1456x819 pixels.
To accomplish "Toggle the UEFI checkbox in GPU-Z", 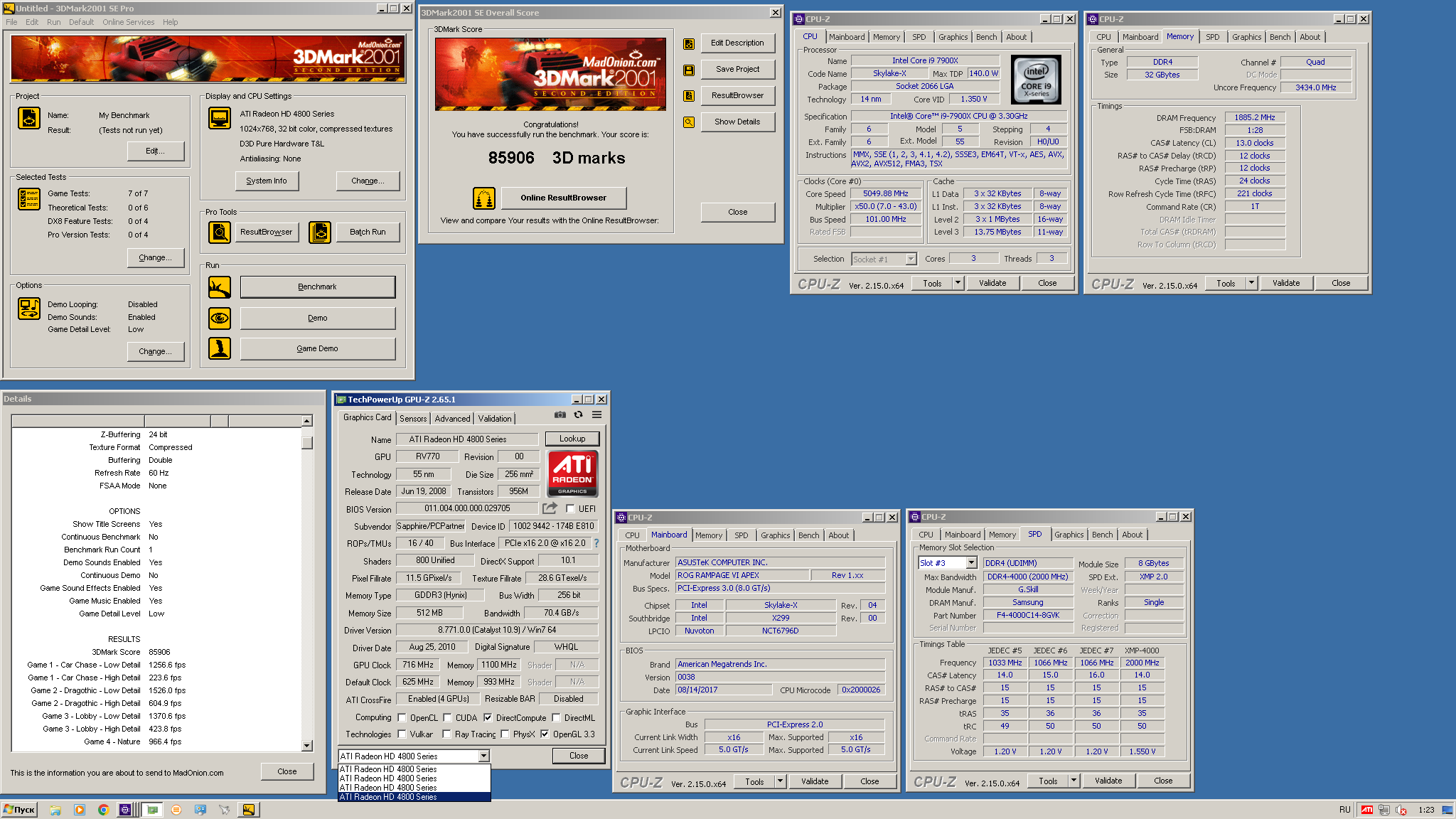I will (570, 509).
